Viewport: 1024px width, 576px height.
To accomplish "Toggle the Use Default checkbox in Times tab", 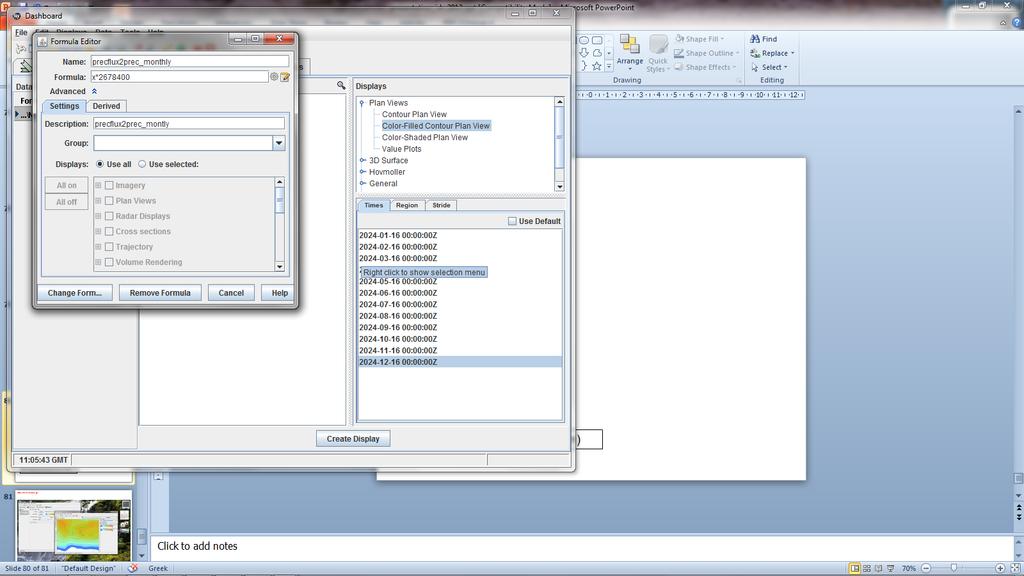I will (512, 221).
